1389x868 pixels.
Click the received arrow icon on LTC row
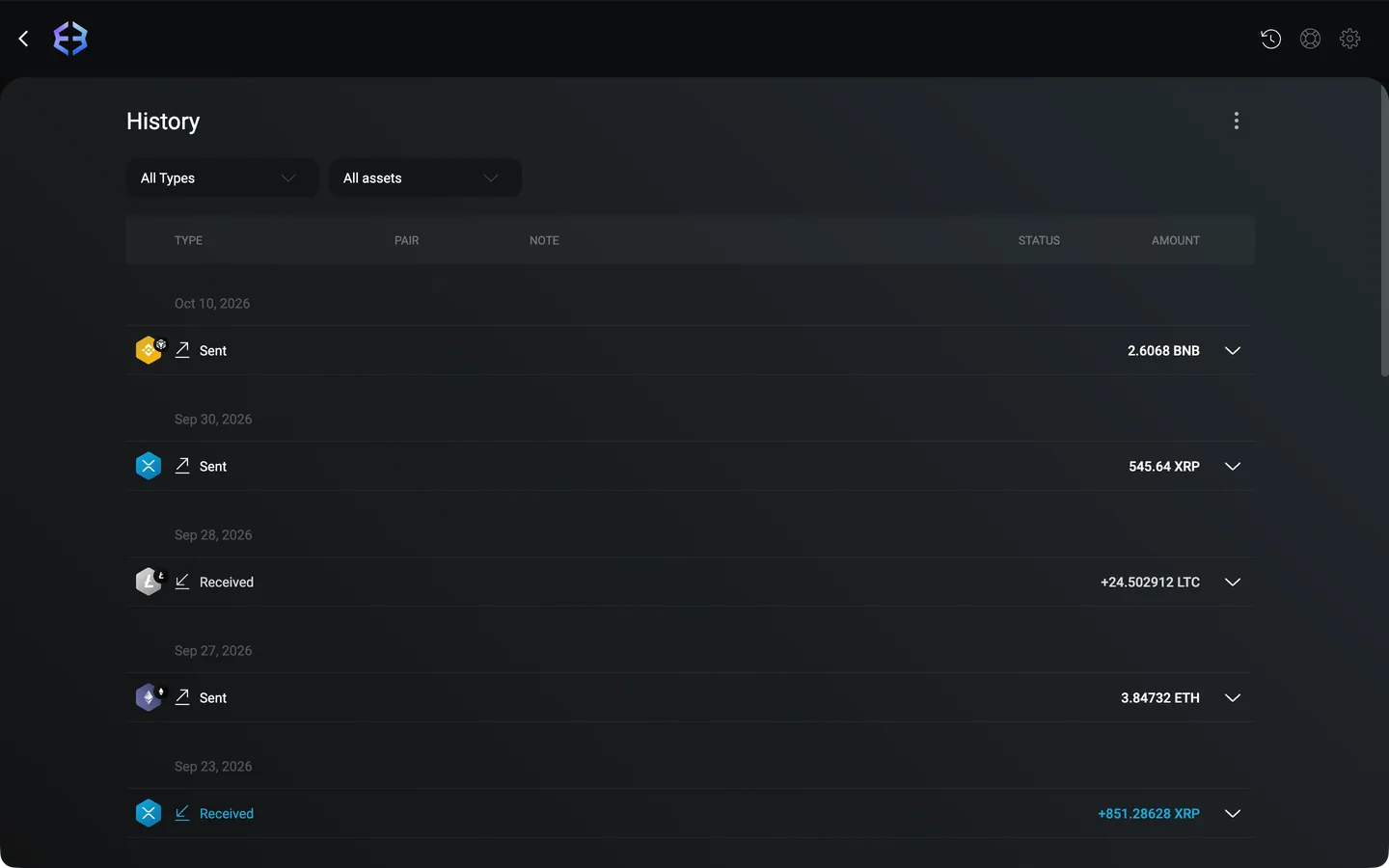(182, 582)
